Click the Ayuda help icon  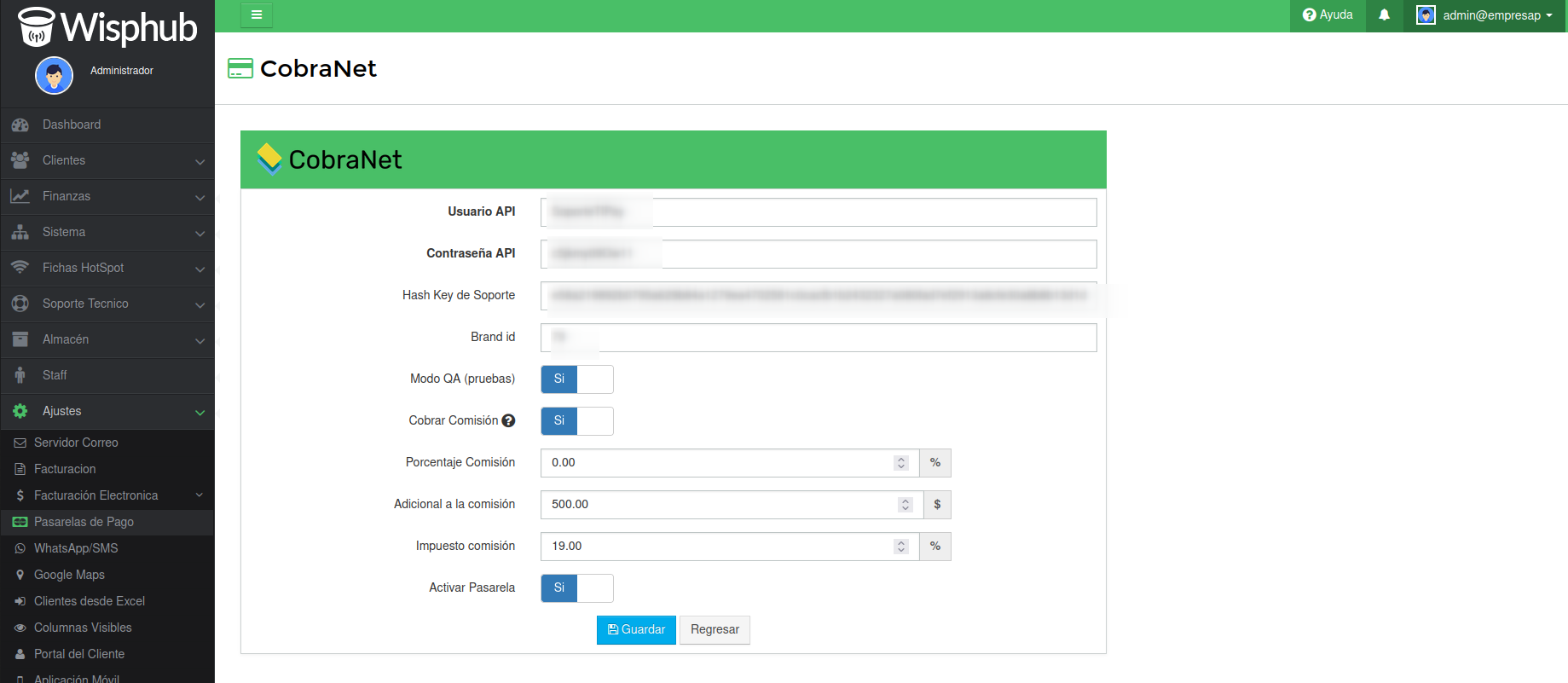(1309, 15)
